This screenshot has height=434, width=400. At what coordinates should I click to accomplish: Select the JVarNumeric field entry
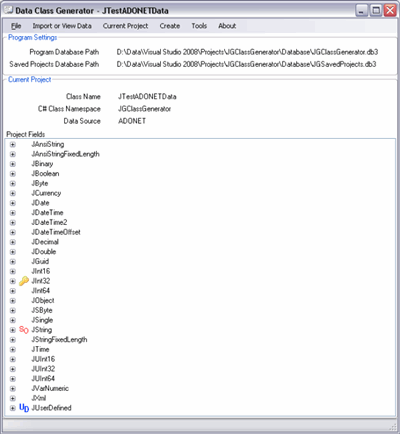tap(50, 388)
